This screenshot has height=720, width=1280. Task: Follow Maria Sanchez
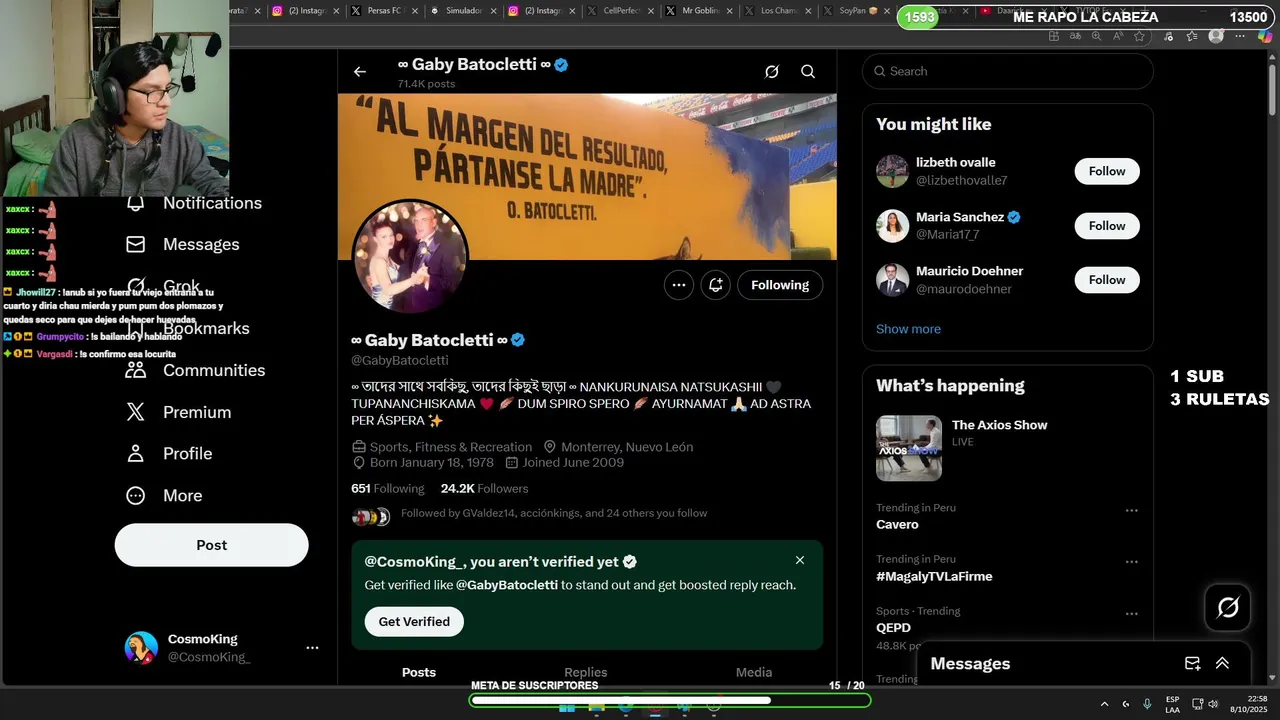(1107, 226)
